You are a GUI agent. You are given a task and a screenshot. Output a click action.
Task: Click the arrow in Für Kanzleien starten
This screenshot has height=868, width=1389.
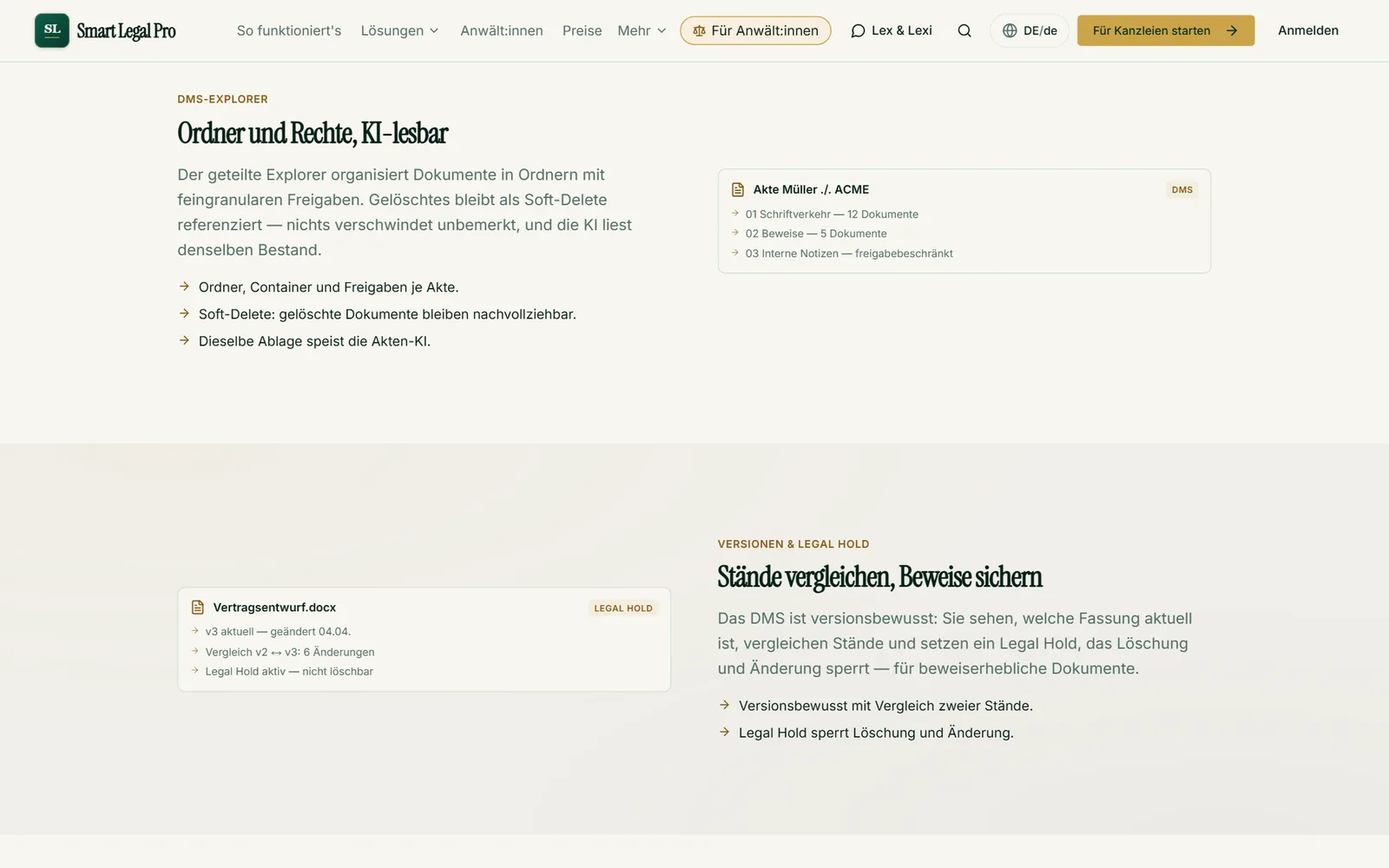point(1232,30)
